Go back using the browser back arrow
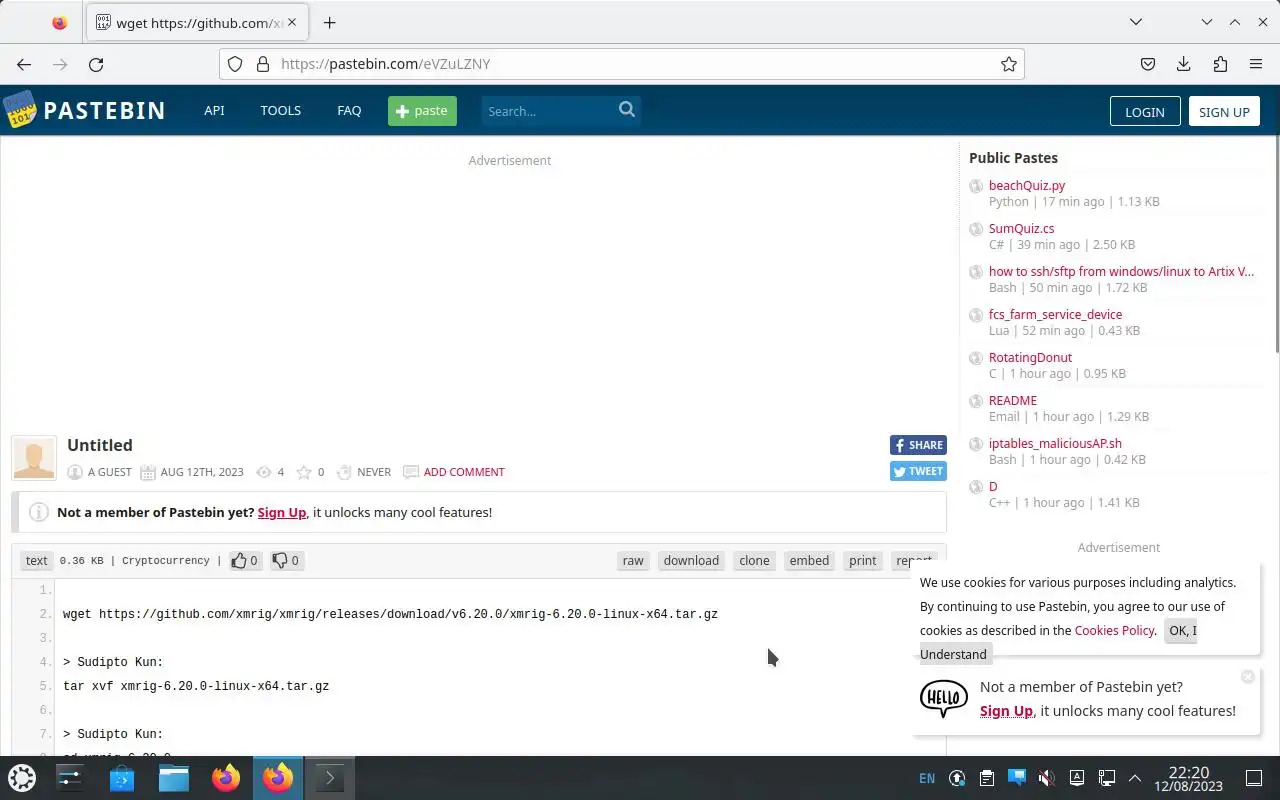This screenshot has width=1280, height=800. click(24, 64)
